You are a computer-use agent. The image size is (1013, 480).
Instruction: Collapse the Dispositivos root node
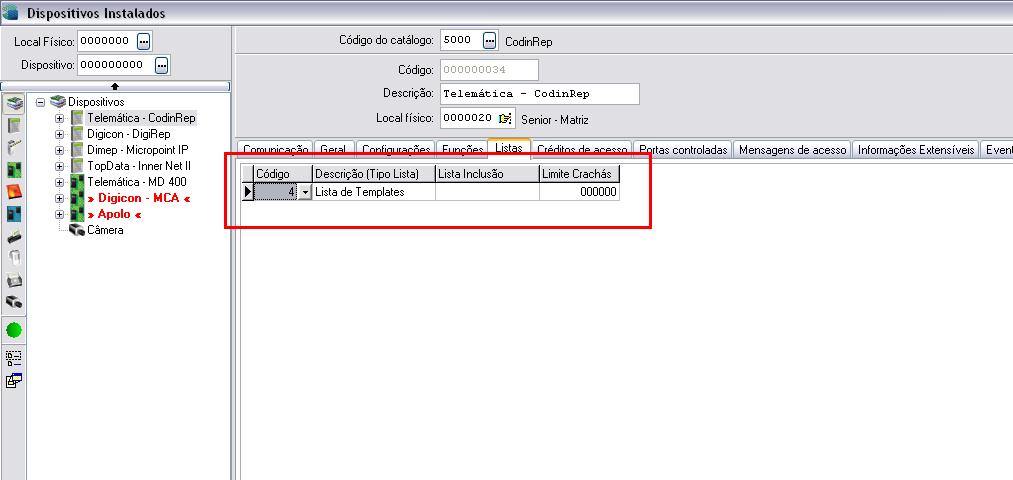point(40,102)
